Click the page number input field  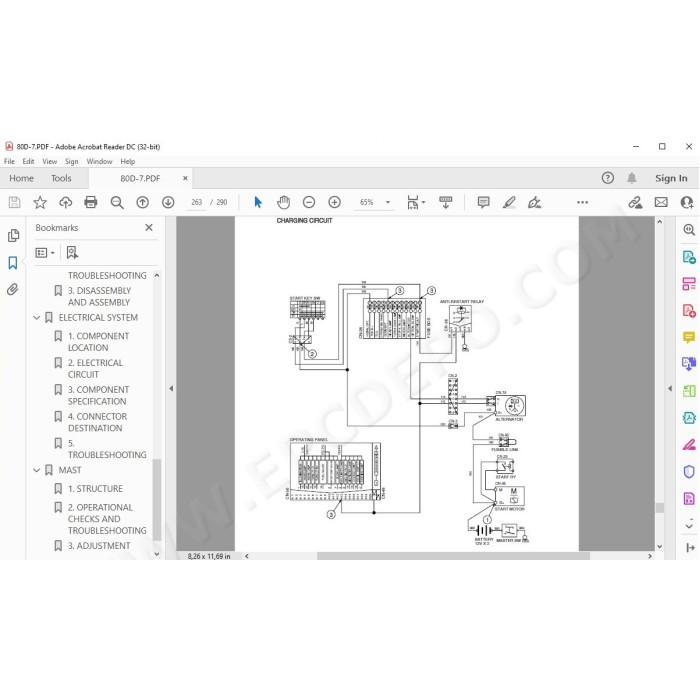(196, 202)
